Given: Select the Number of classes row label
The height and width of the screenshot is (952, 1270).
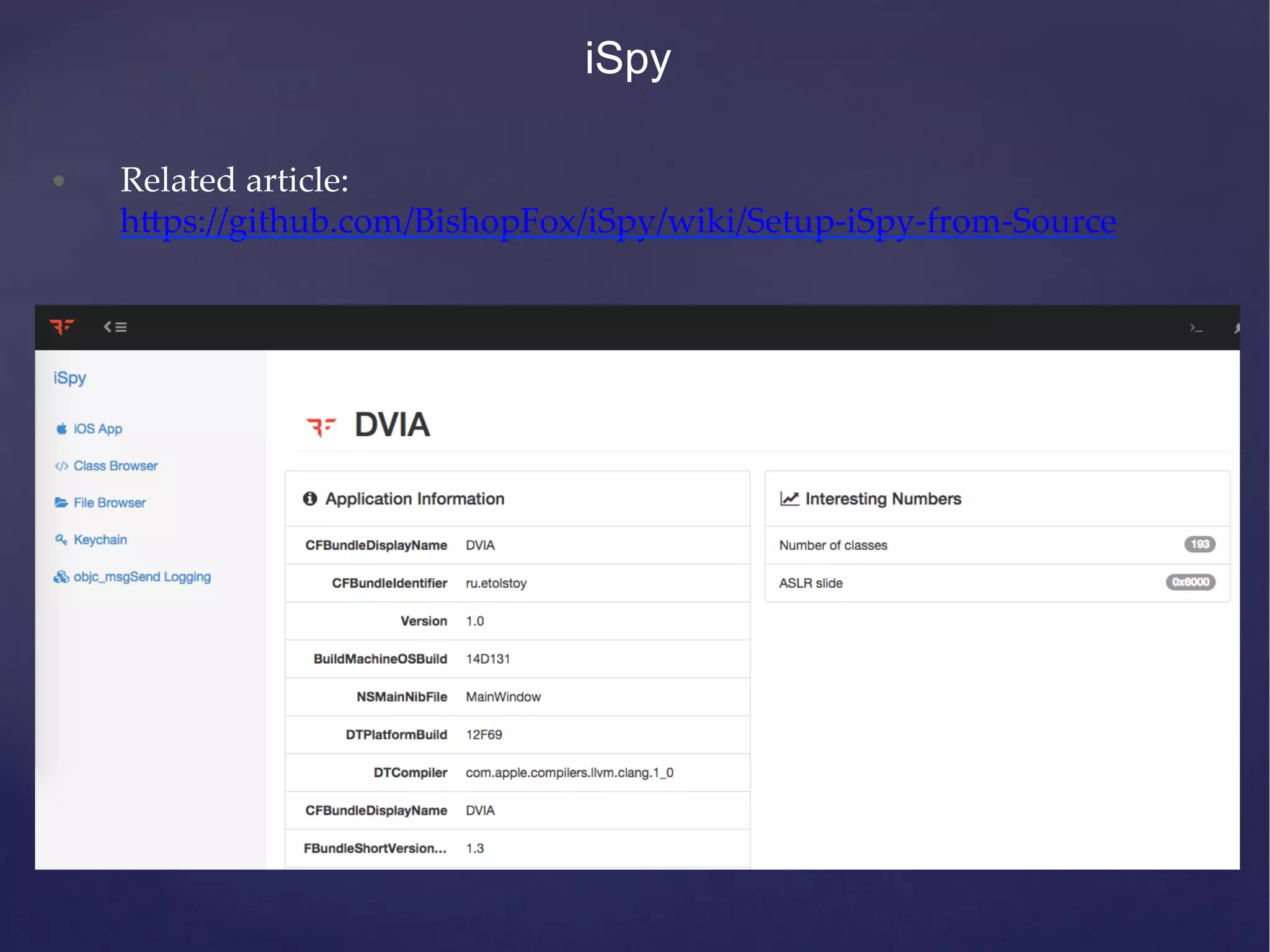Looking at the screenshot, I should (833, 545).
